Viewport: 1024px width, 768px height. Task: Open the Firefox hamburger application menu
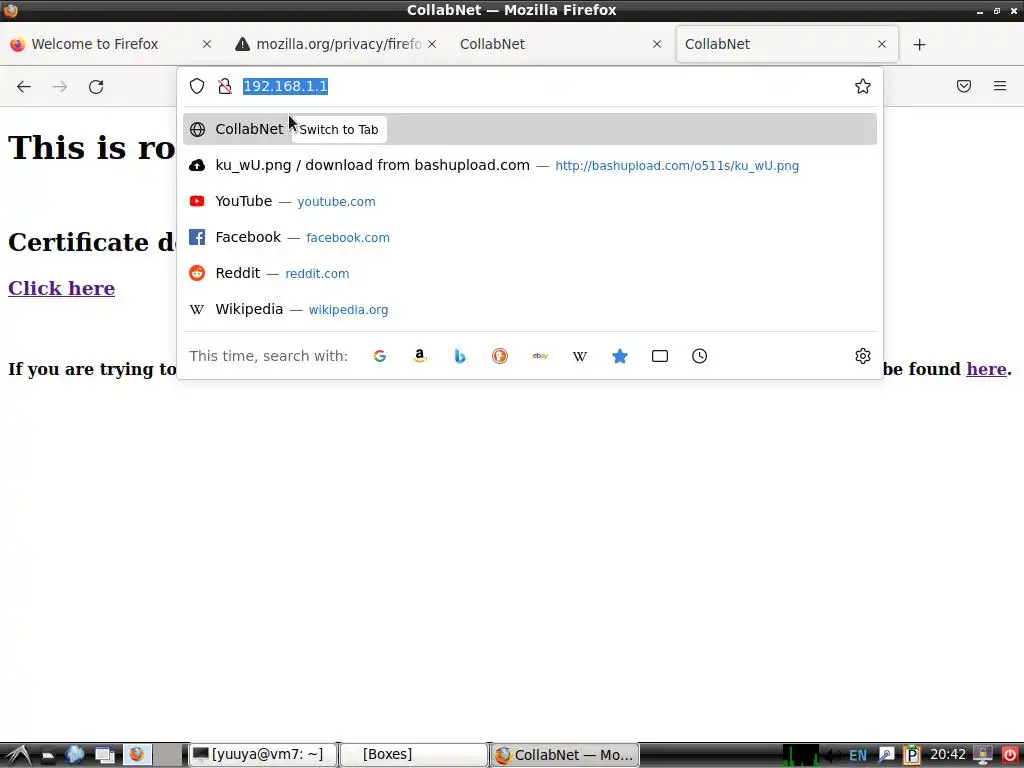pyautogui.click(x=1000, y=86)
